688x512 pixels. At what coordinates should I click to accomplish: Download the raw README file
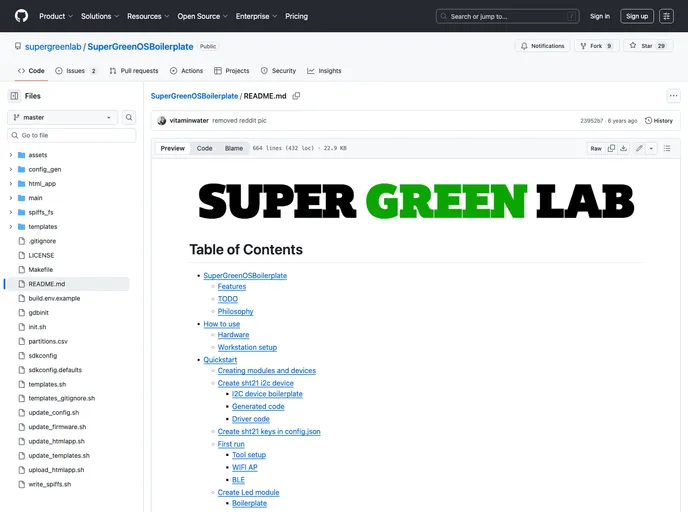coord(623,148)
